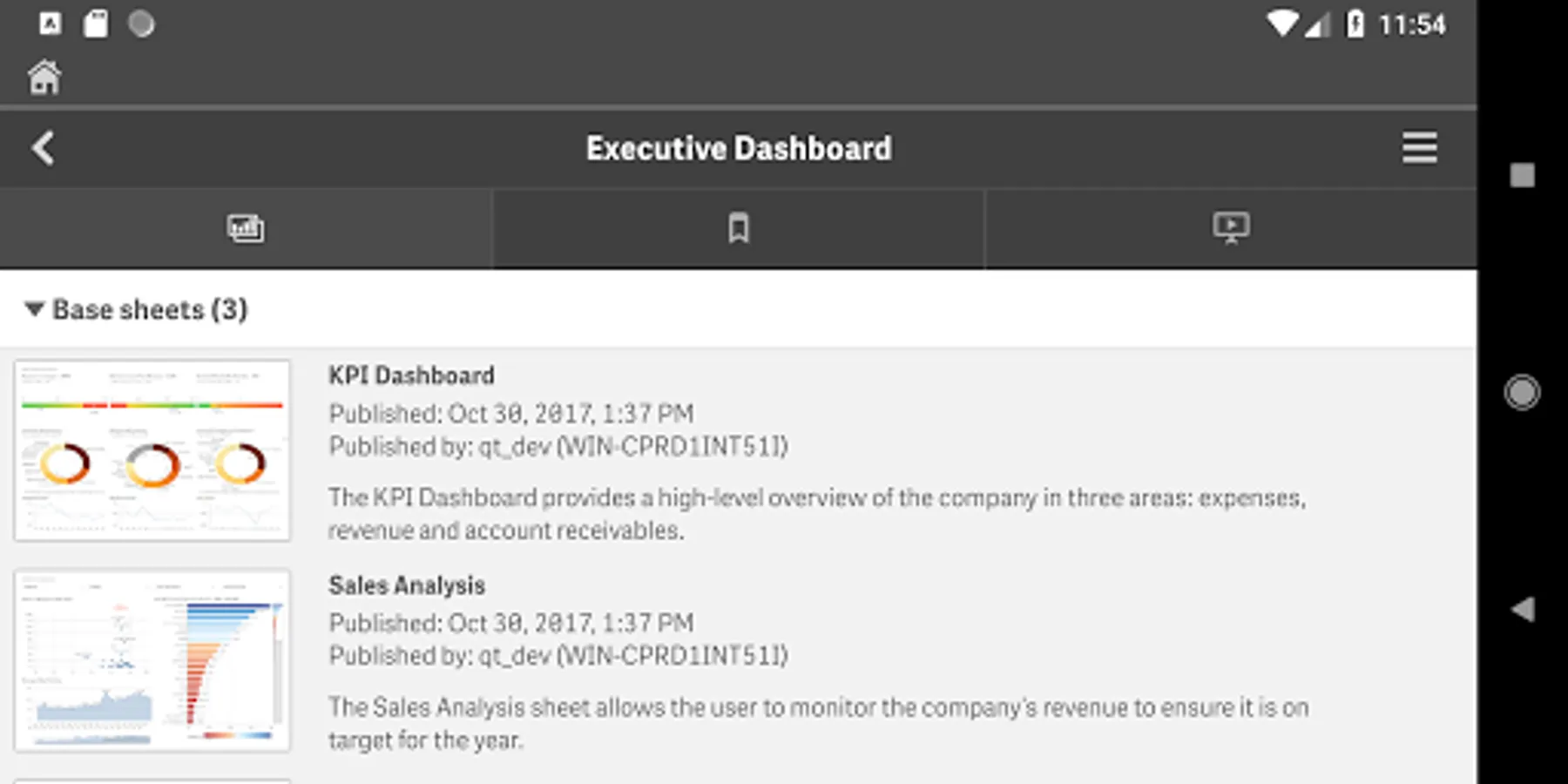Image resolution: width=1568 pixels, height=784 pixels.
Task: Switch to the bookmarks tab
Action: (739, 229)
